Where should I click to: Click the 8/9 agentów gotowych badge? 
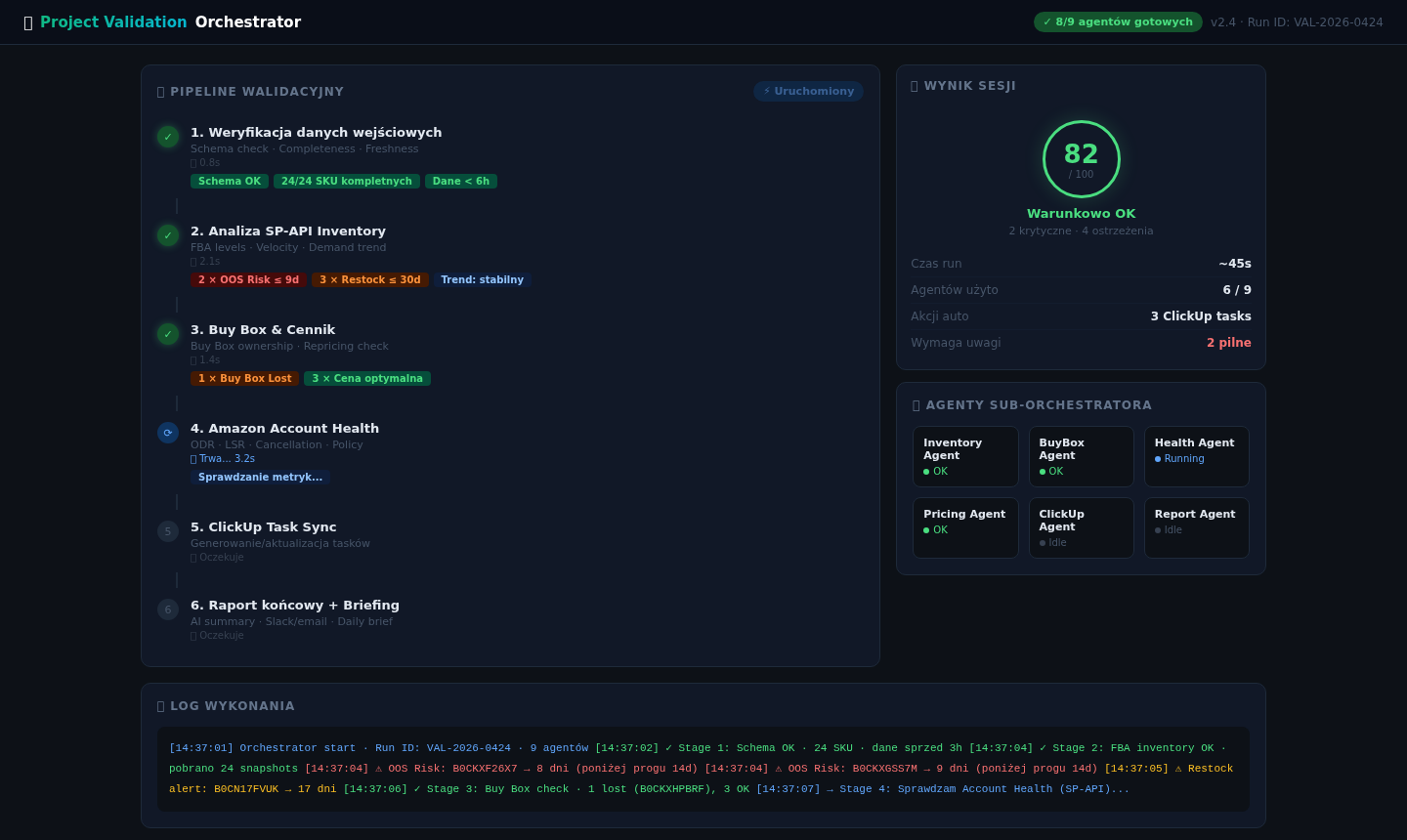click(x=1118, y=21)
